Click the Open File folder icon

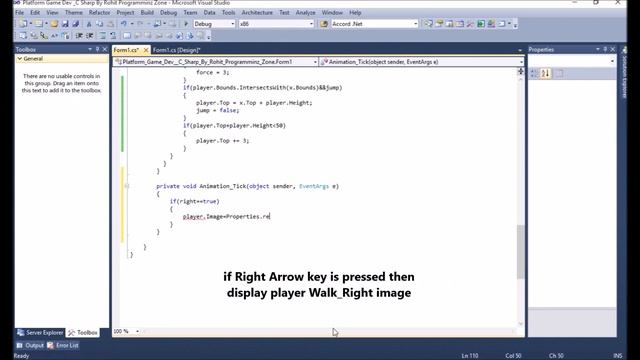pyautogui.click(x=54, y=24)
